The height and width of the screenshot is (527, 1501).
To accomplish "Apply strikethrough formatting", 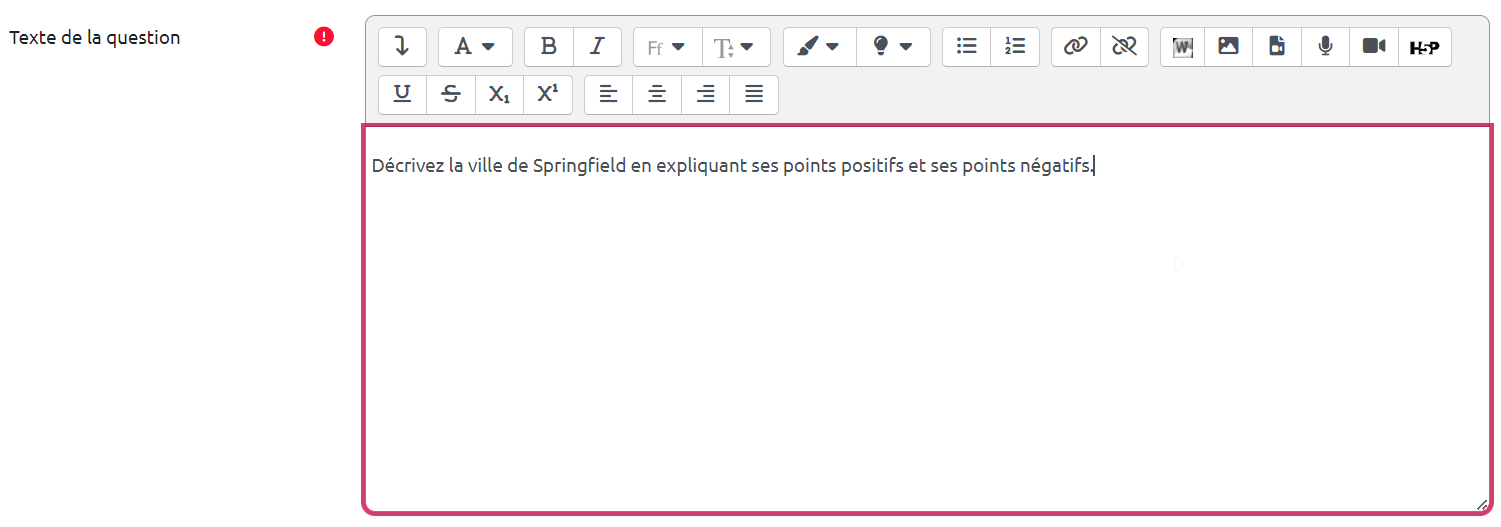I will pos(451,95).
